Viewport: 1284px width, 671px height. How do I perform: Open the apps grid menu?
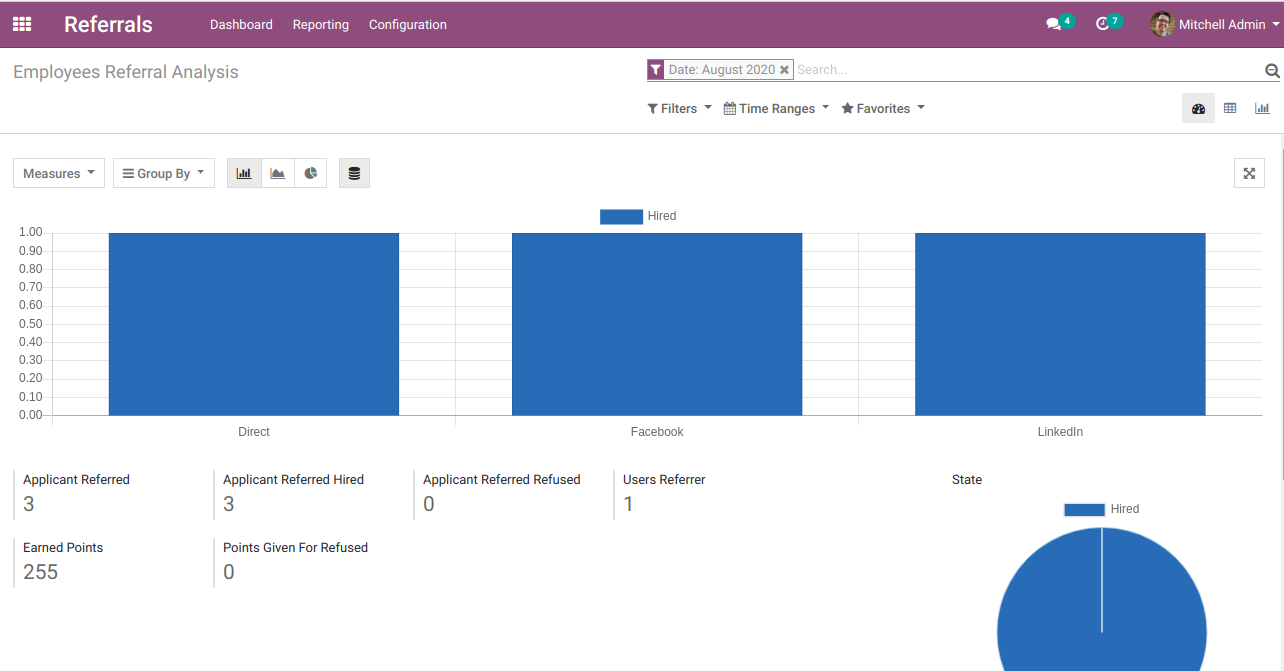[x=21, y=24]
